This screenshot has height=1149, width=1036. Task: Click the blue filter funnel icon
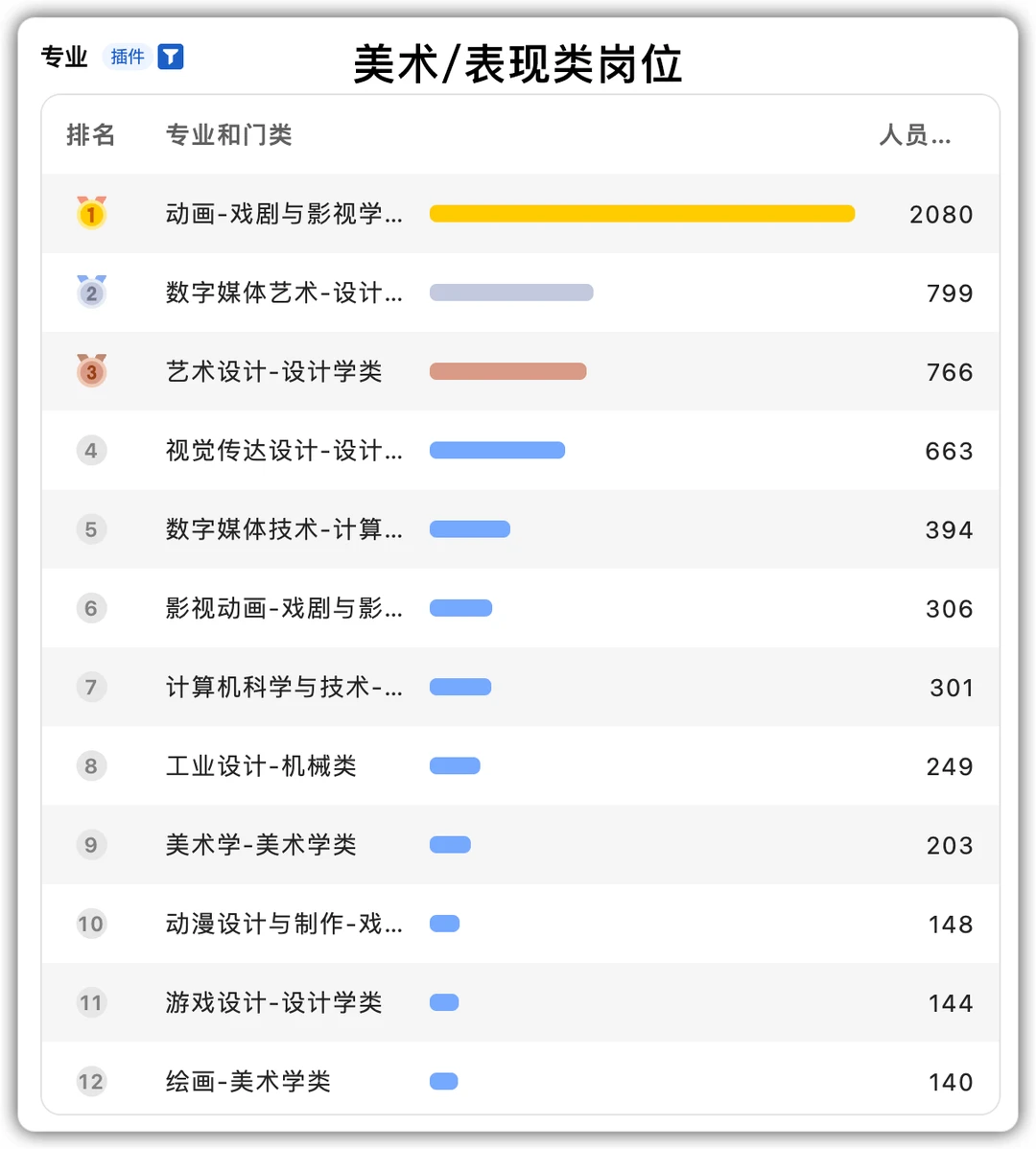[171, 57]
